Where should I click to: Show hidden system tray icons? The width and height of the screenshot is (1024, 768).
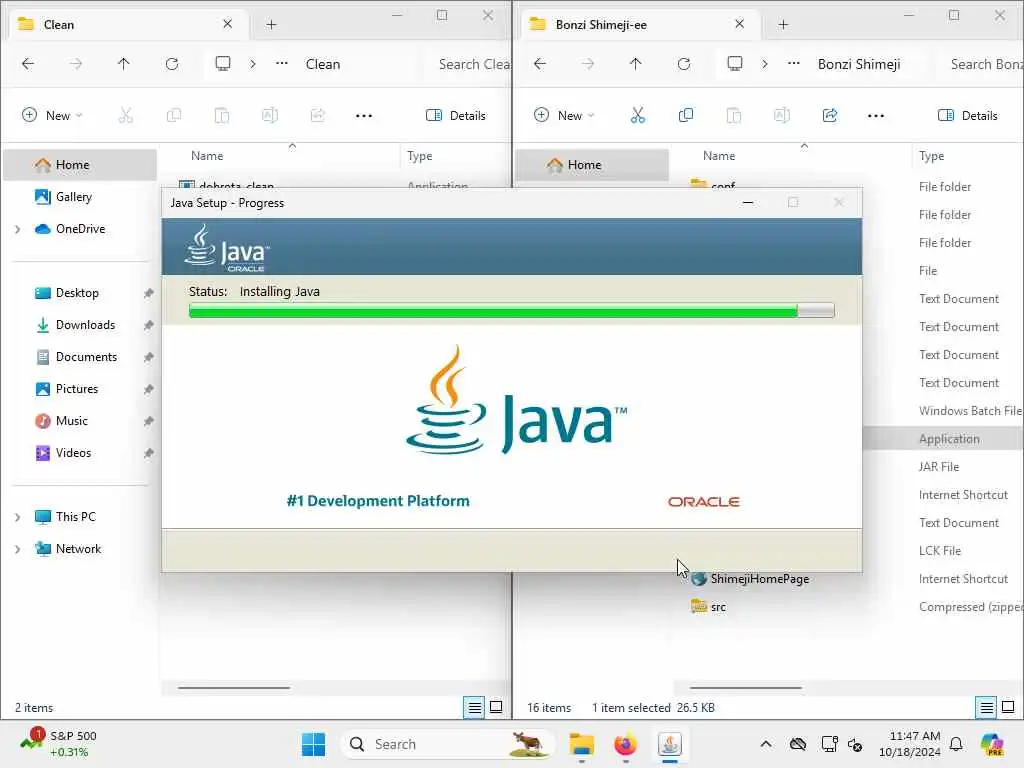[766, 744]
